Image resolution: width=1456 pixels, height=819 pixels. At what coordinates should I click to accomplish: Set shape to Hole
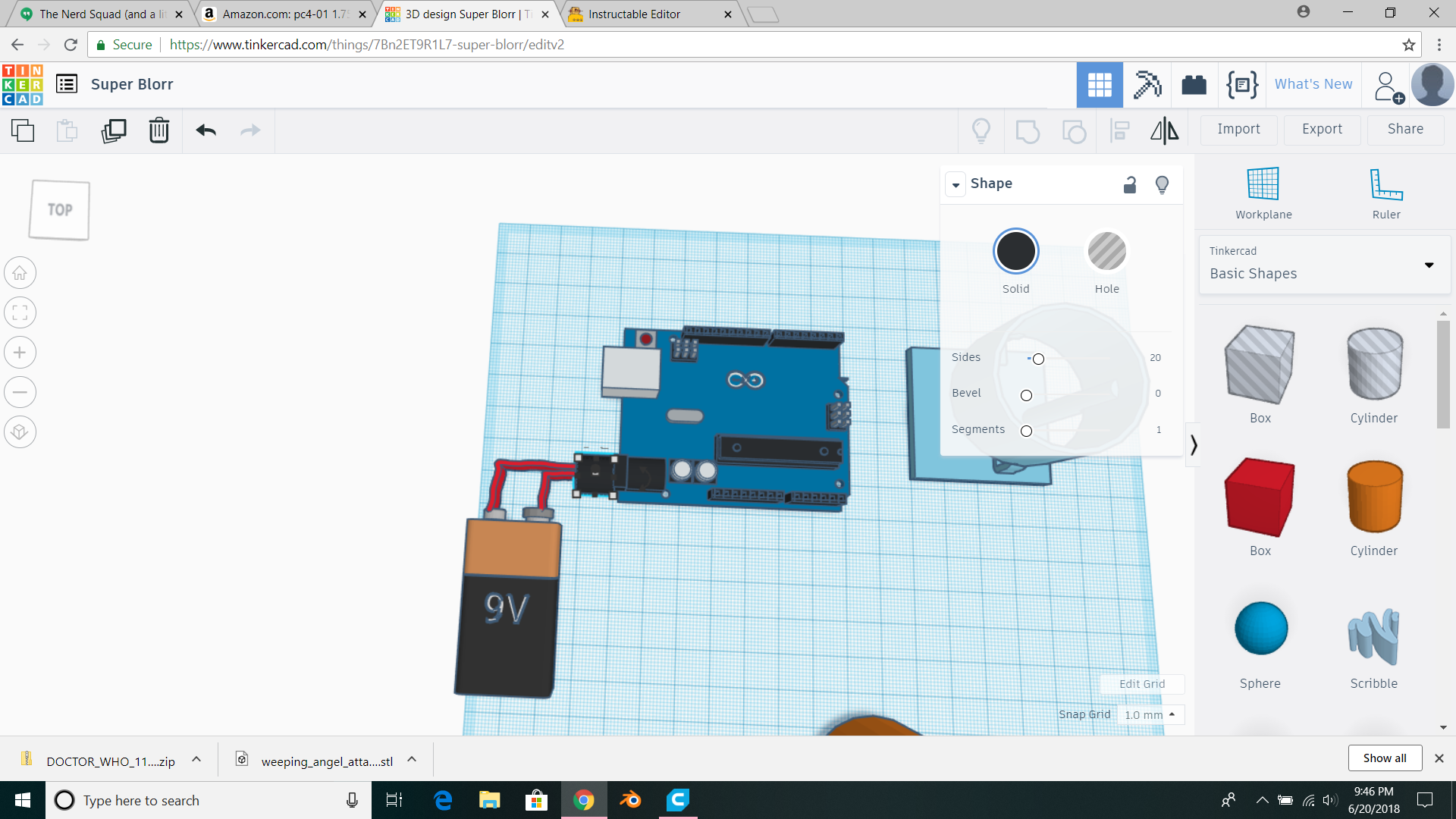[x=1106, y=252]
